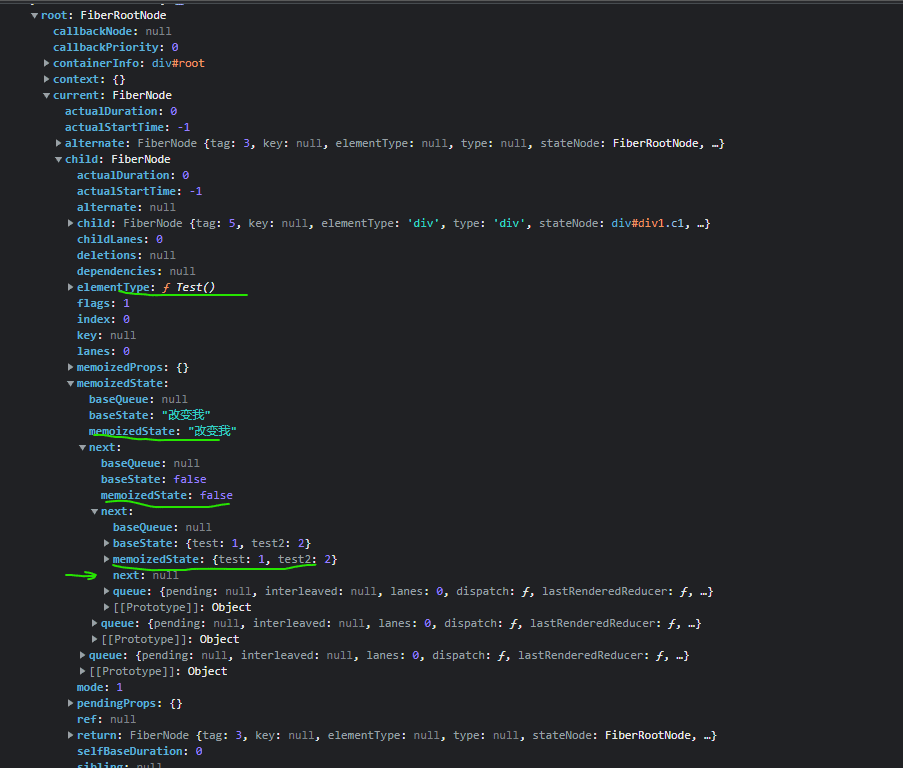
Task: Select the memoizedState: false row
Action: point(166,496)
